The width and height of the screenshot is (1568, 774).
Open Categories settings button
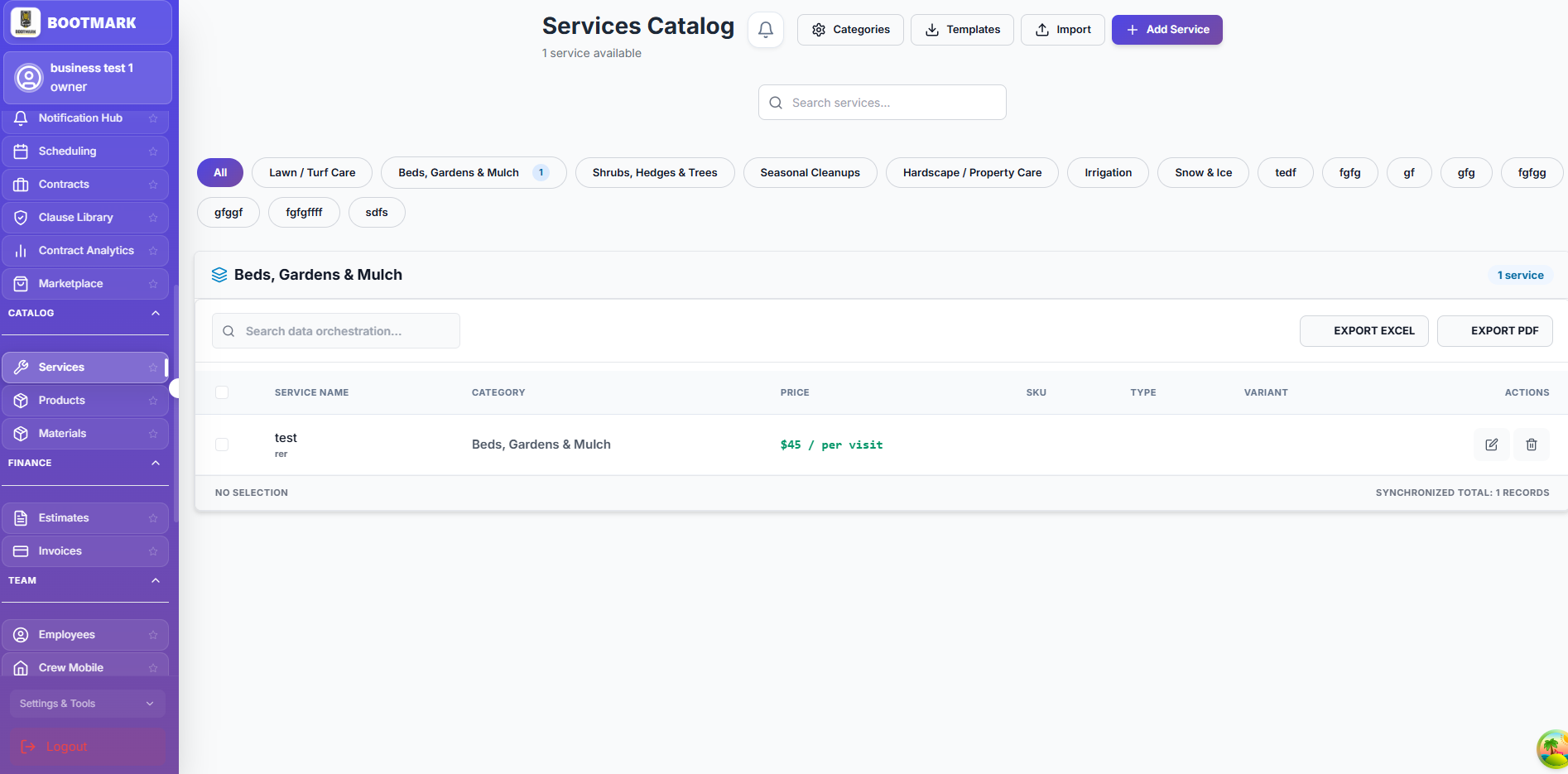click(850, 30)
